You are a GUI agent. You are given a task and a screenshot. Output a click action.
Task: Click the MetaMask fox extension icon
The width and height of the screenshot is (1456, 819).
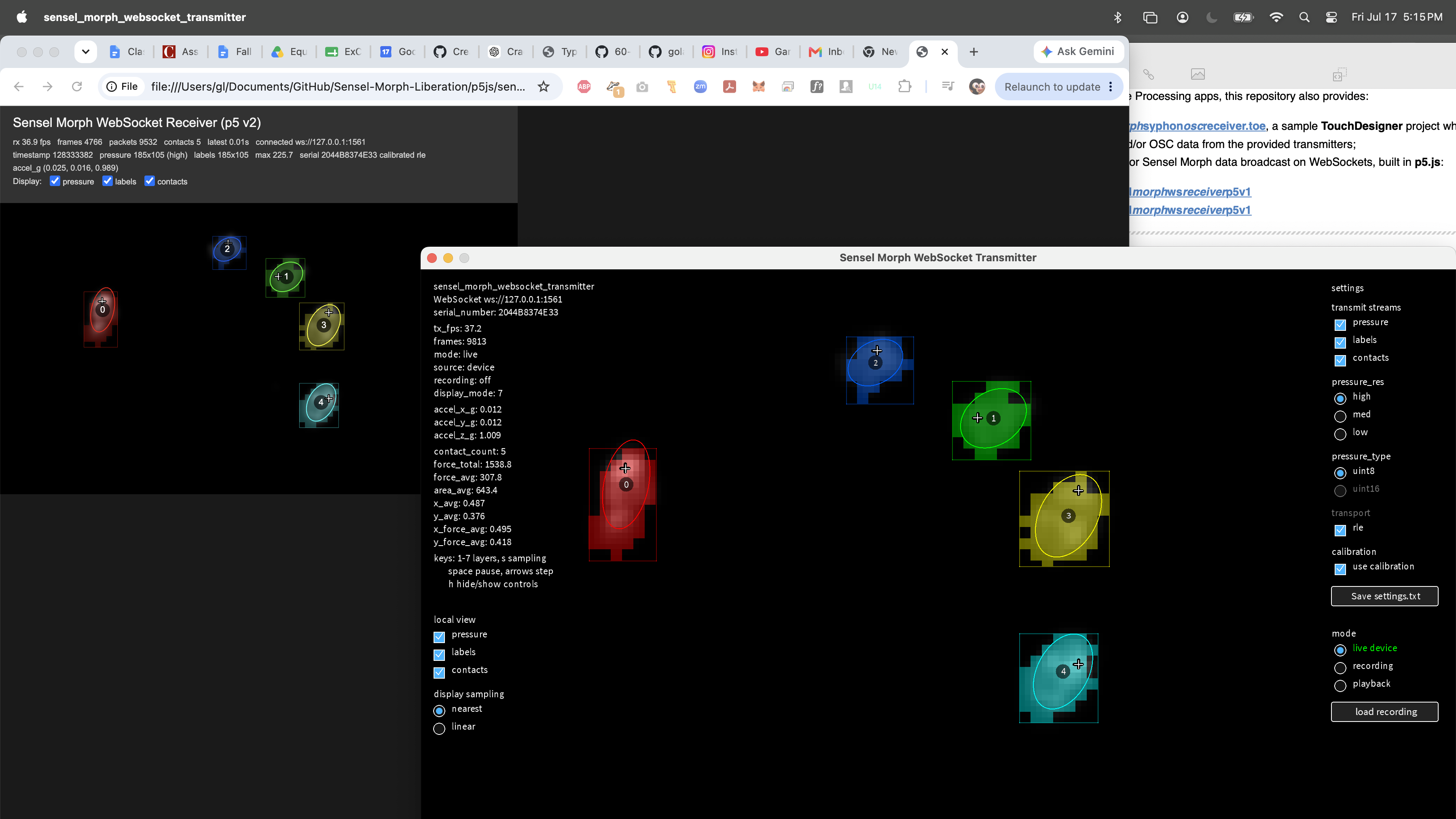[x=758, y=87]
